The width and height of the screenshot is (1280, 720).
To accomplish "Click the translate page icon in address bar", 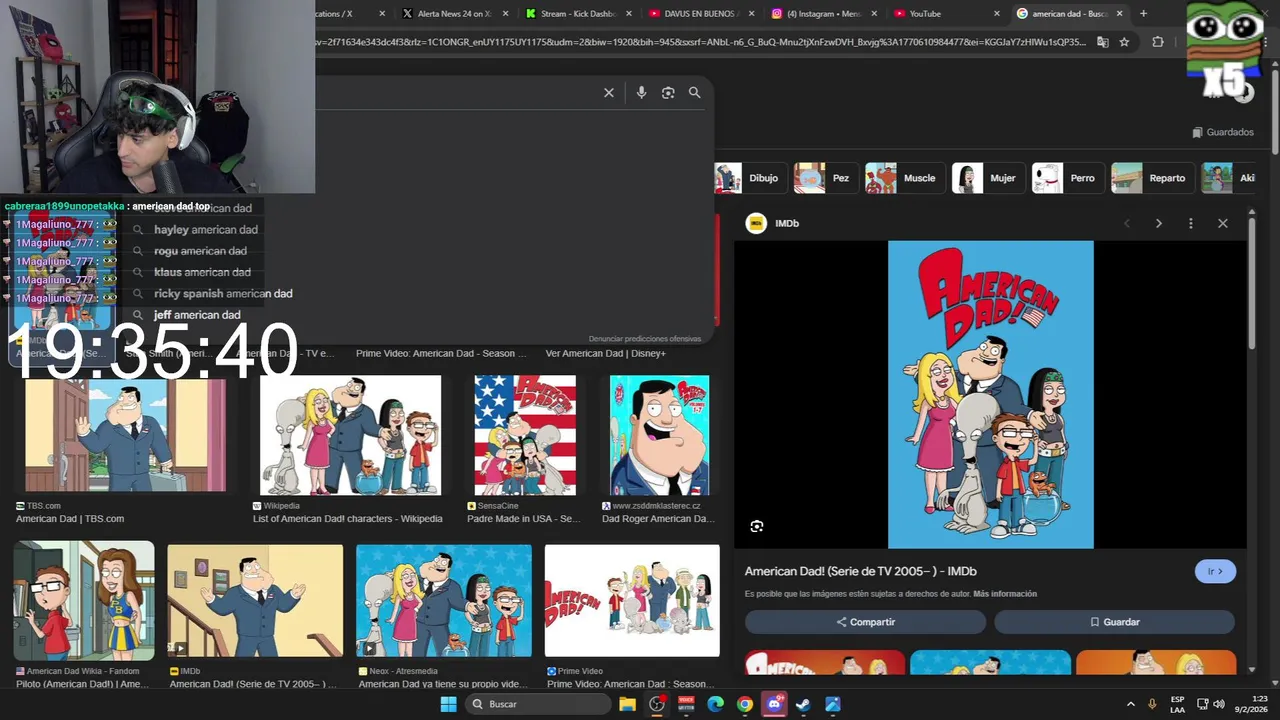I will pos(1102,42).
